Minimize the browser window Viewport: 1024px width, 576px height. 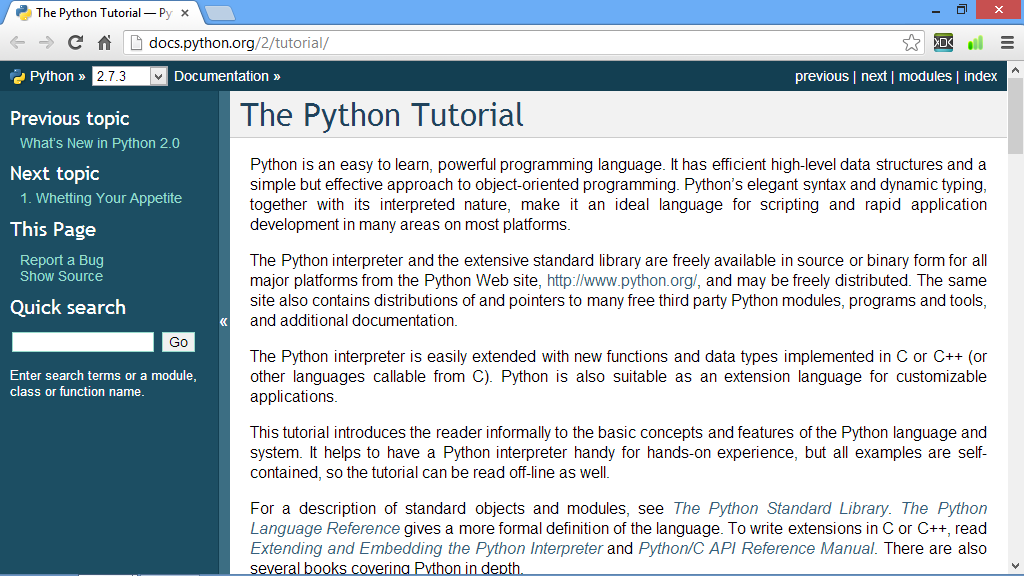[x=936, y=10]
